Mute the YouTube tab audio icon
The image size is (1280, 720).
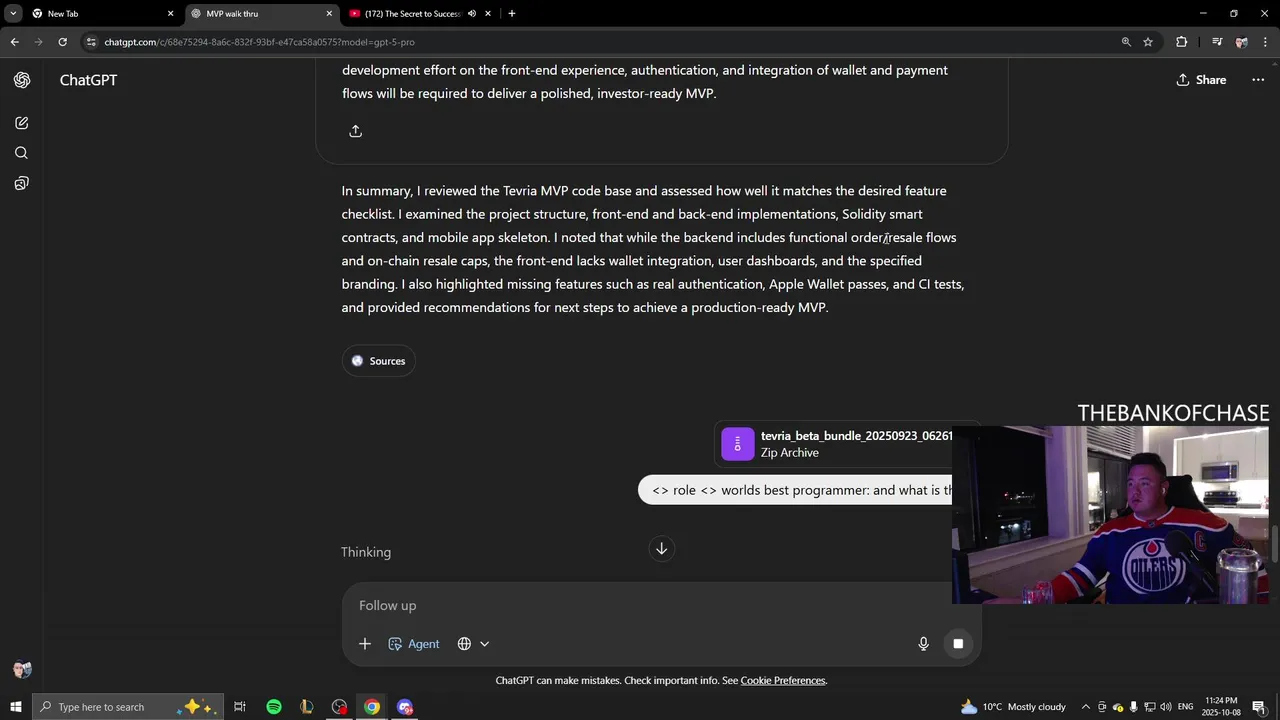click(472, 14)
